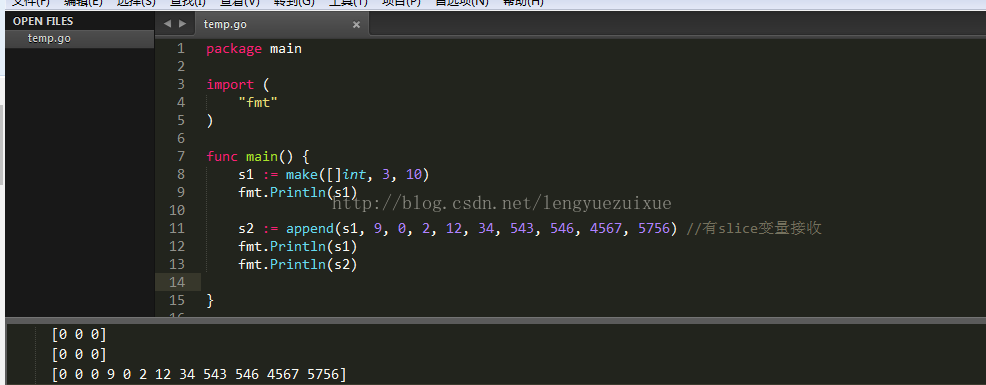Click the closing brace on line 15
Viewport: 986px width, 385px height.
click(210, 301)
